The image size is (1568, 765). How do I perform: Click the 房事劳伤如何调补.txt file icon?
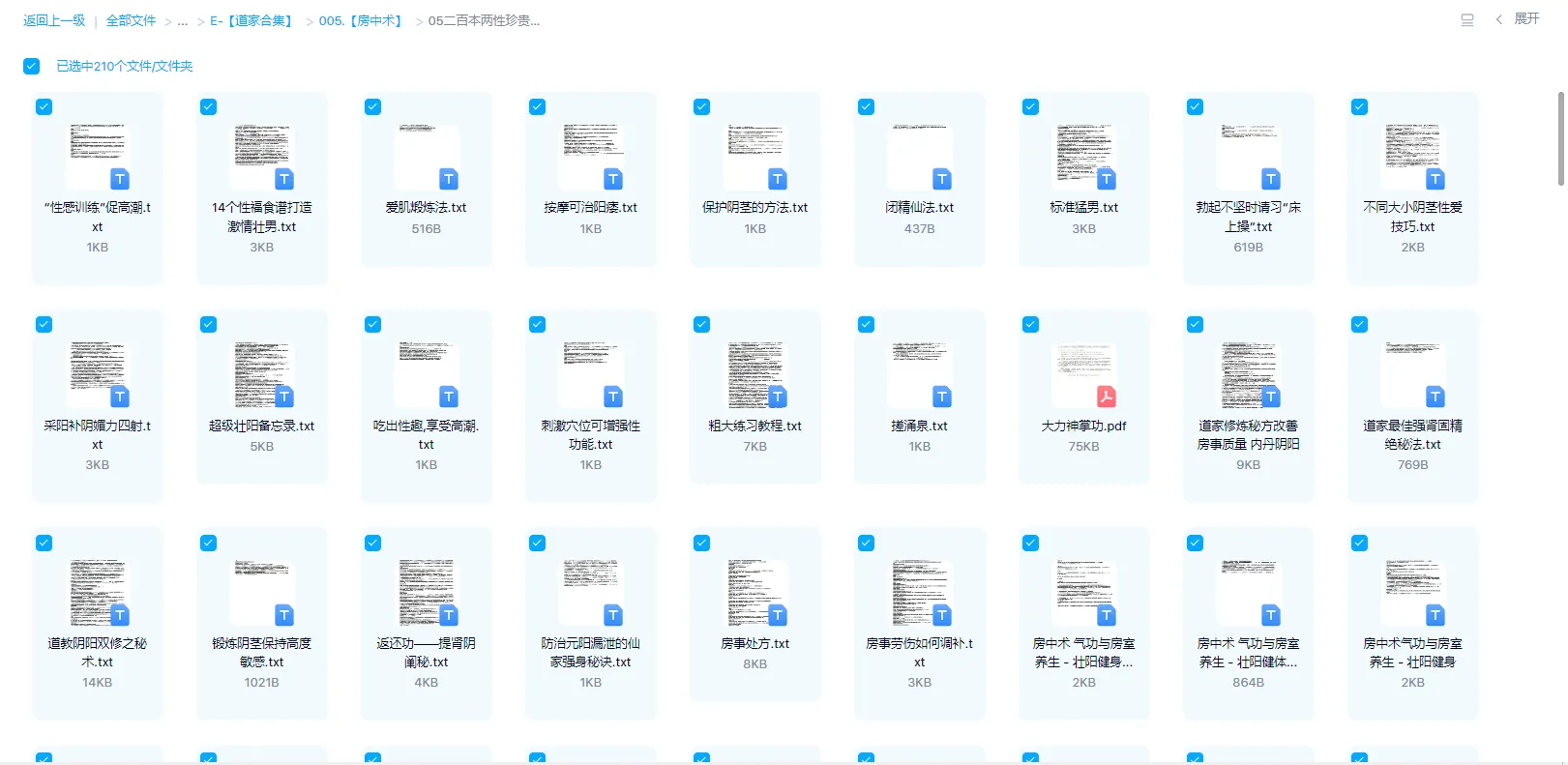(x=919, y=593)
